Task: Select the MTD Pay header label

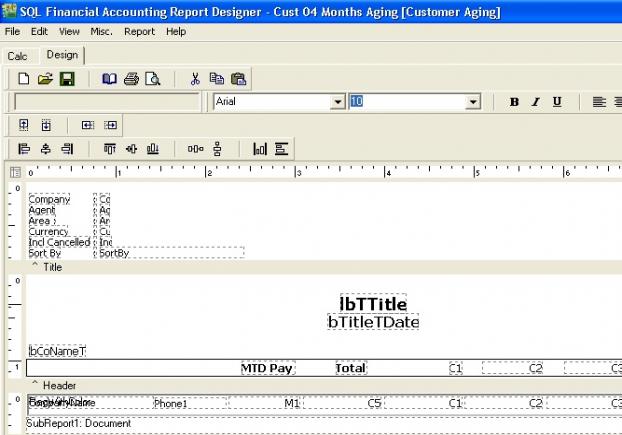Action: 268,368
